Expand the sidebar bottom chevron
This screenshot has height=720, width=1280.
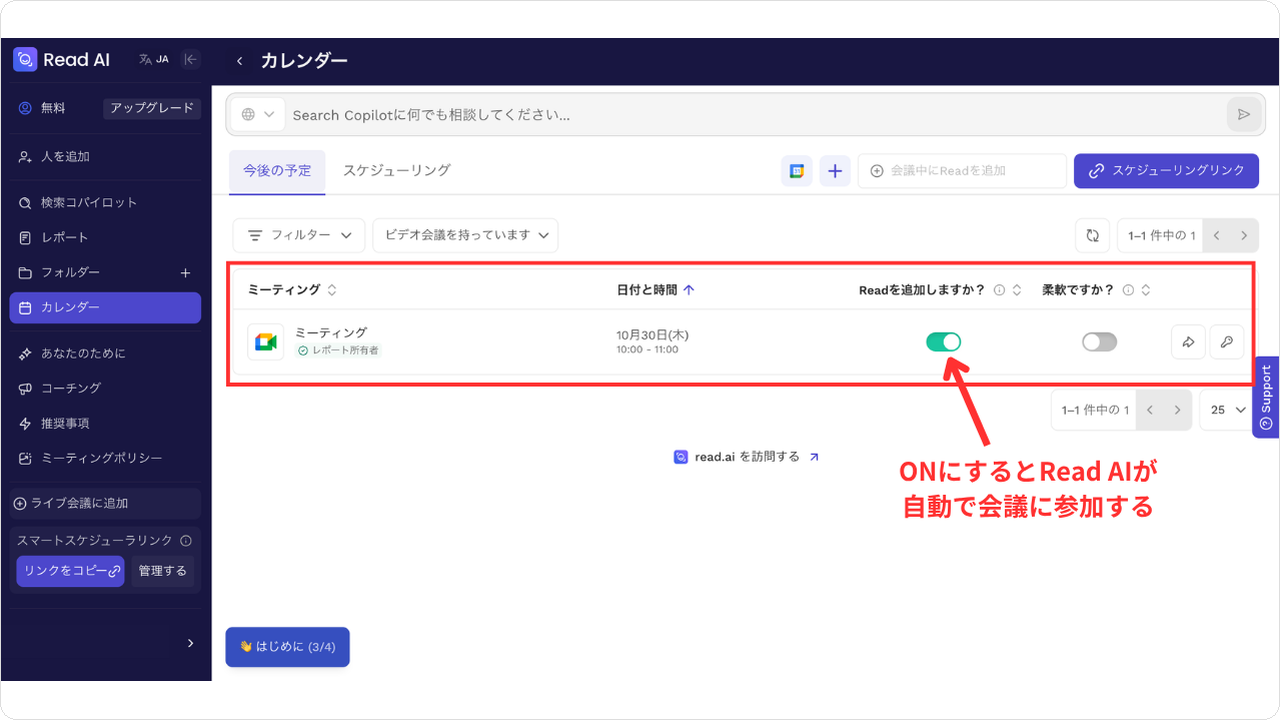(190, 643)
